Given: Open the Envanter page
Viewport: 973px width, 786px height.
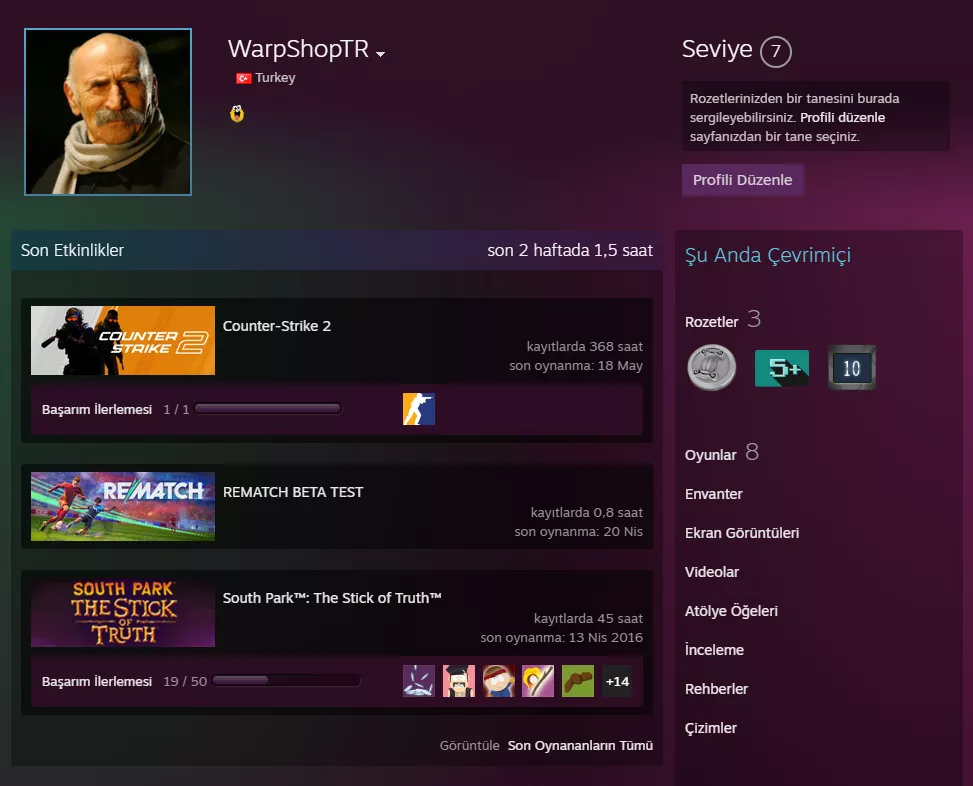Looking at the screenshot, I should (713, 494).
